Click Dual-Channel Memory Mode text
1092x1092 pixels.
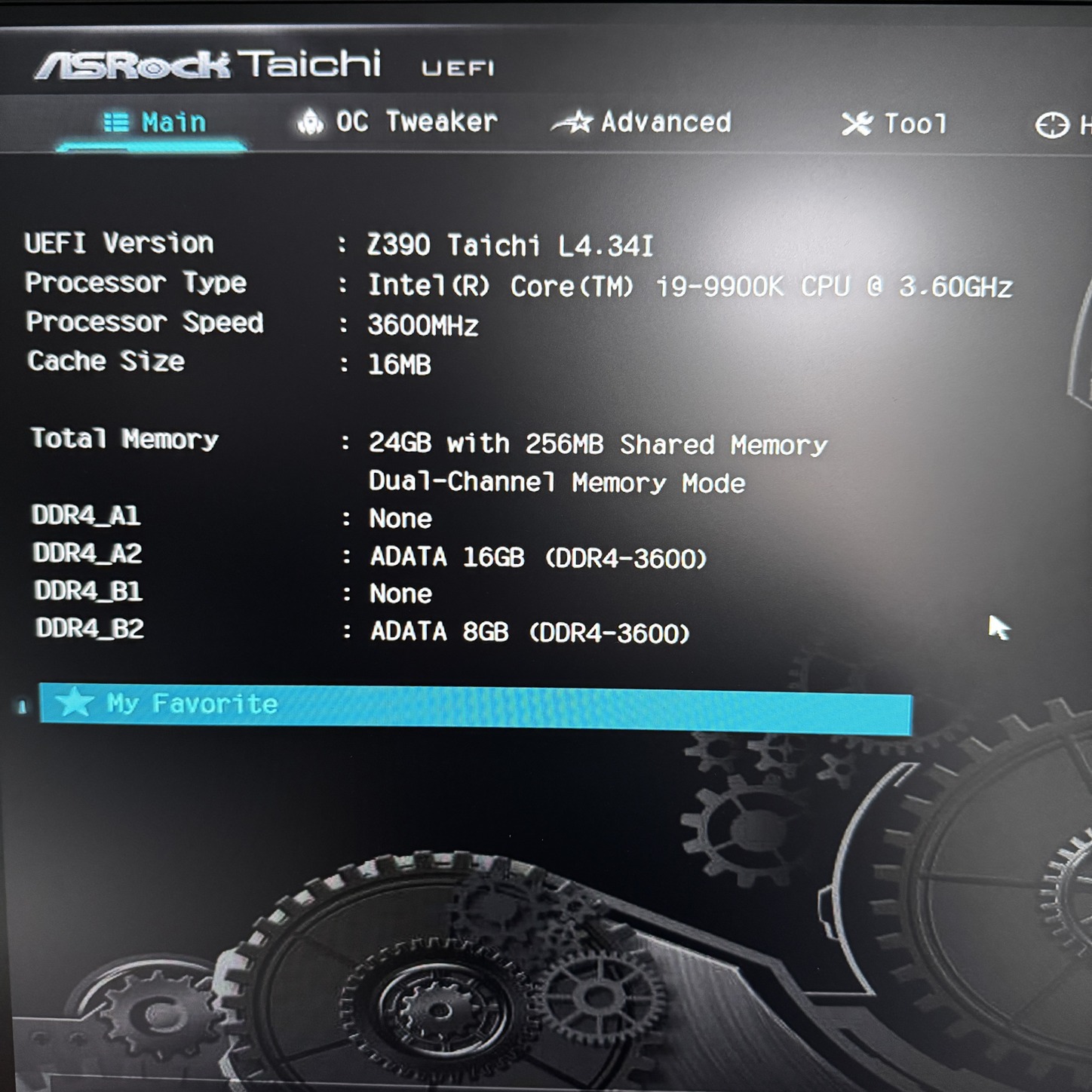point(557,482)
